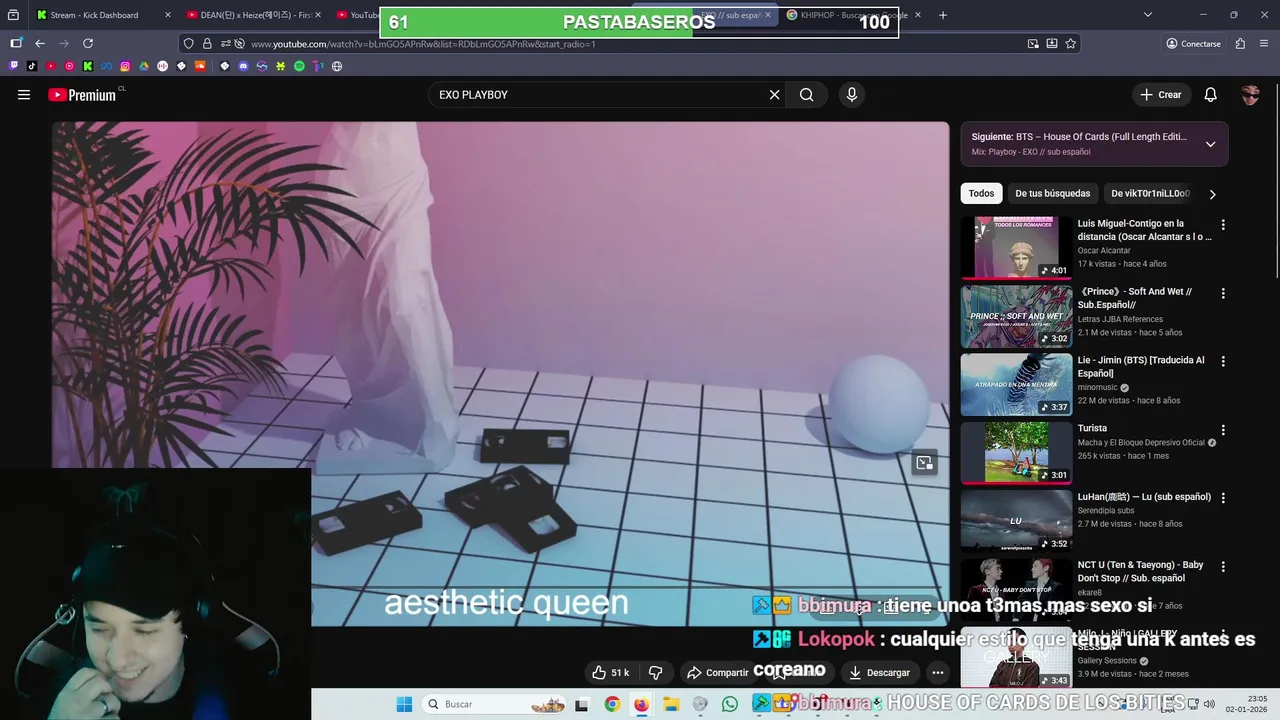Open Windows Start menu
This screenshot has height=720, width=1280.
point(404,704)
